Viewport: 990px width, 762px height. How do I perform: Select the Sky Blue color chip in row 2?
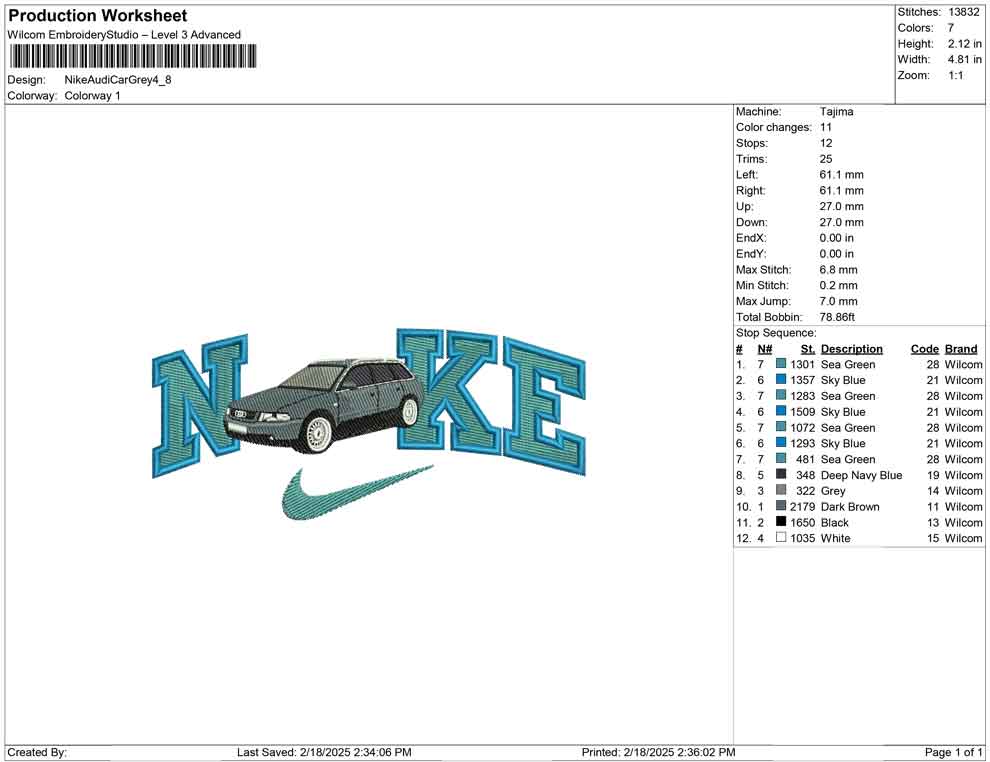(781, 380)
